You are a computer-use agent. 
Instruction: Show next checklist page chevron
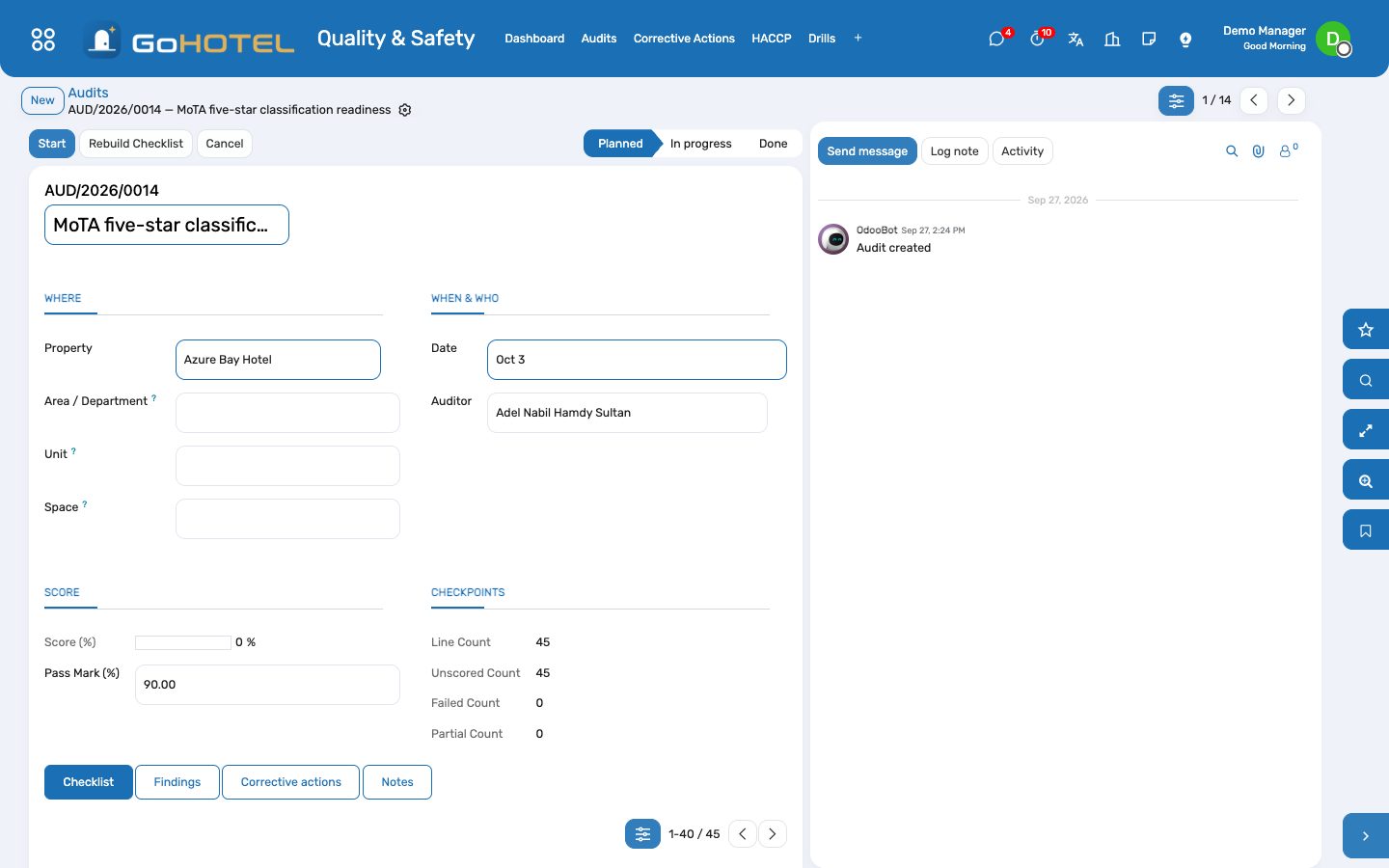click(773, 834)
